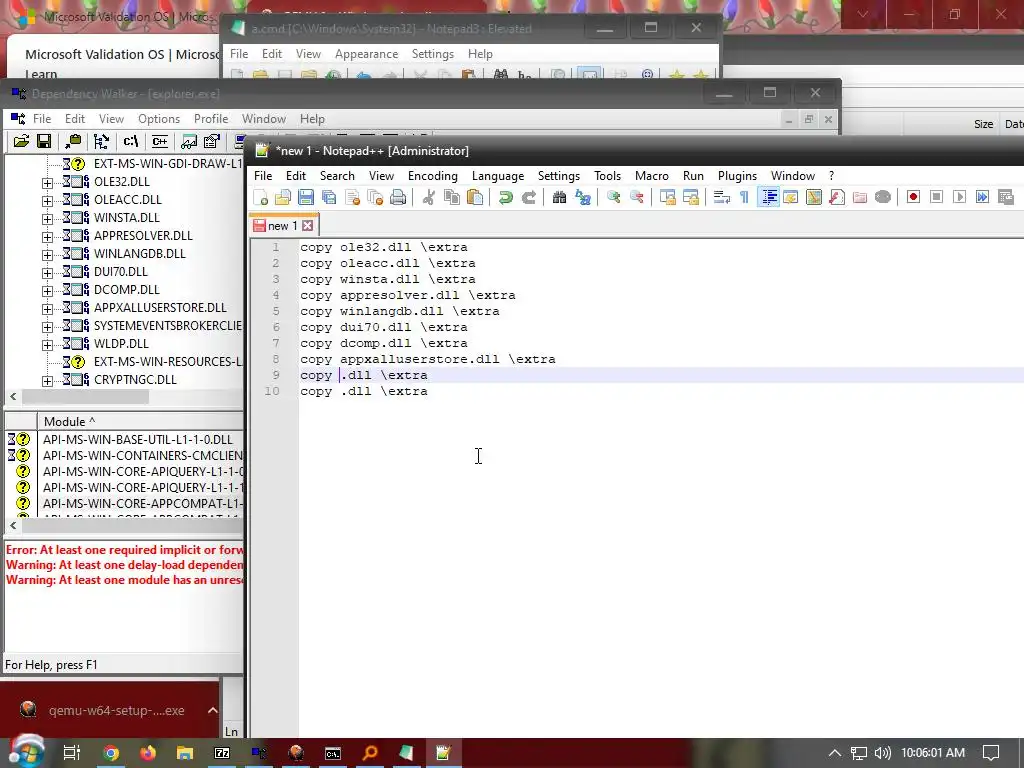
Task: Toggle Word wrap icon in Notepad++
Action: click(722, 197)
